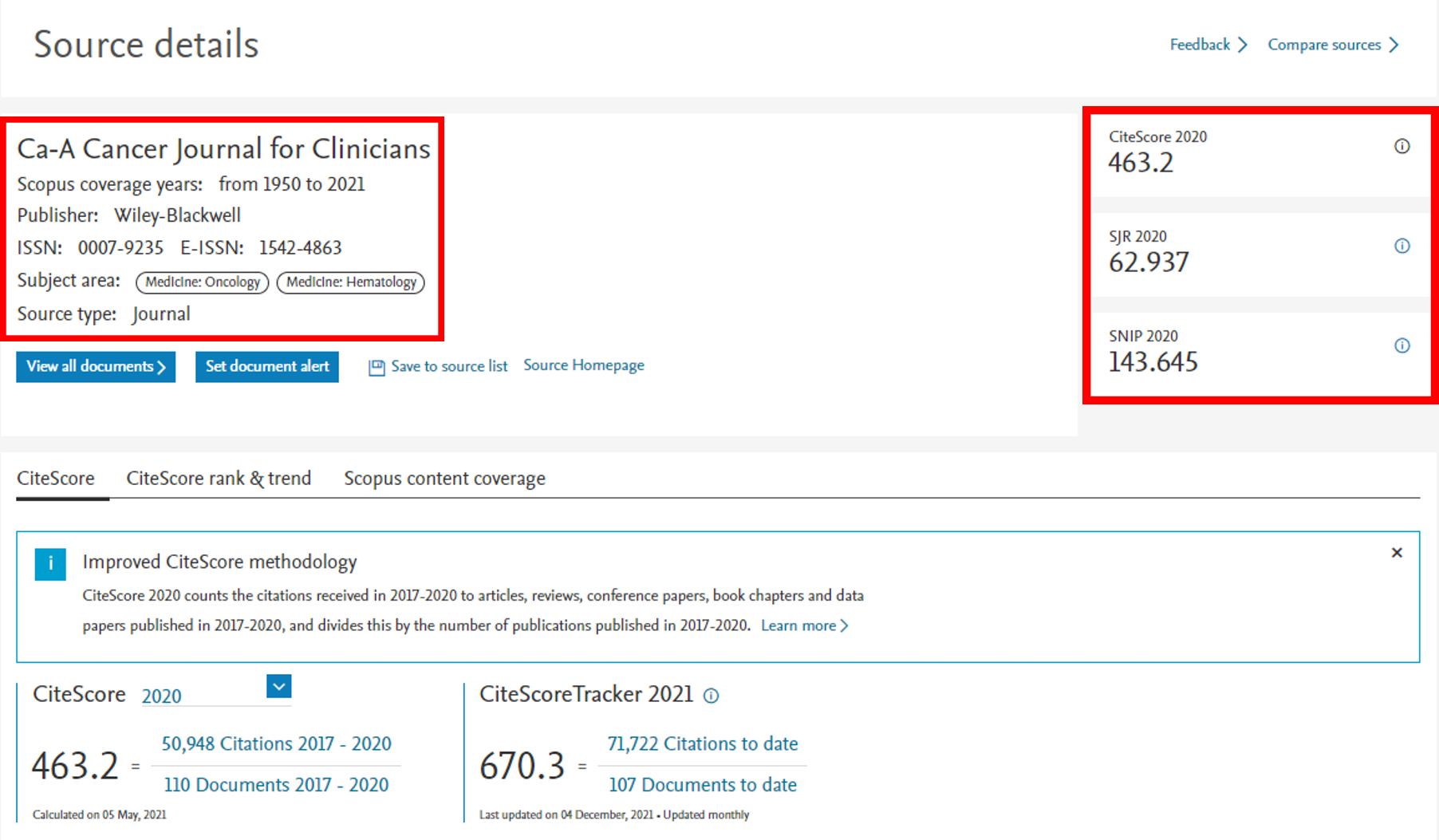Click the blue info banner icon

(x=50, y=564)
